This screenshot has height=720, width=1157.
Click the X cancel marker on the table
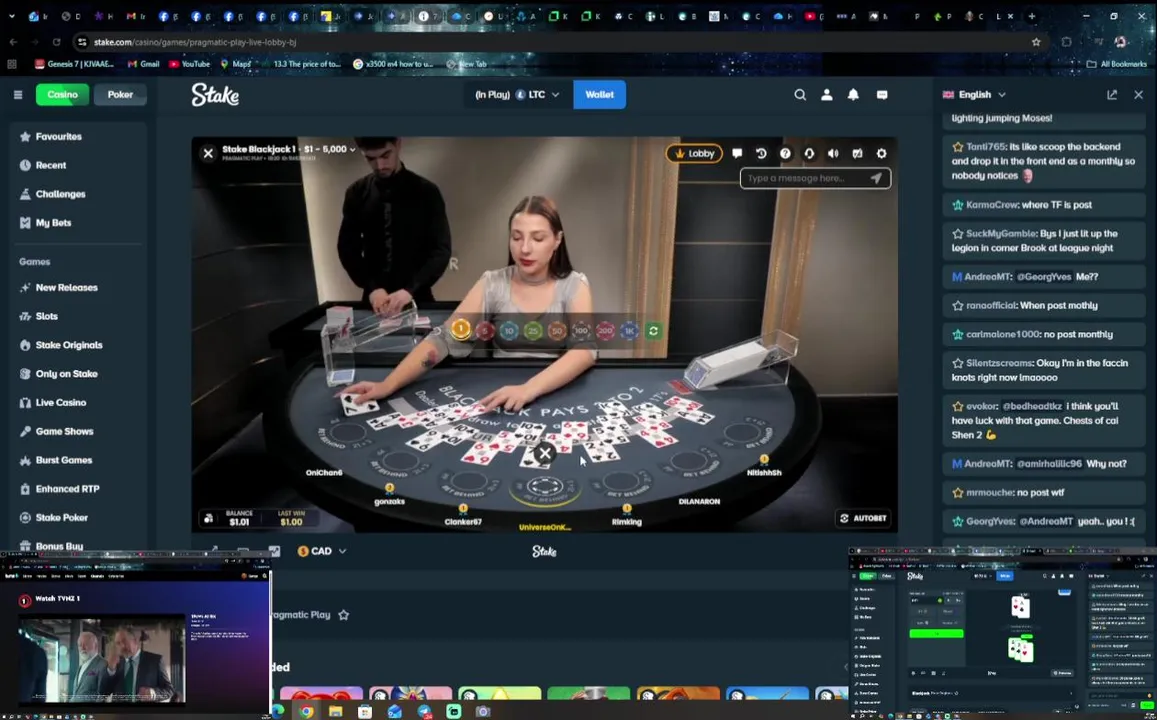[545, 454]
